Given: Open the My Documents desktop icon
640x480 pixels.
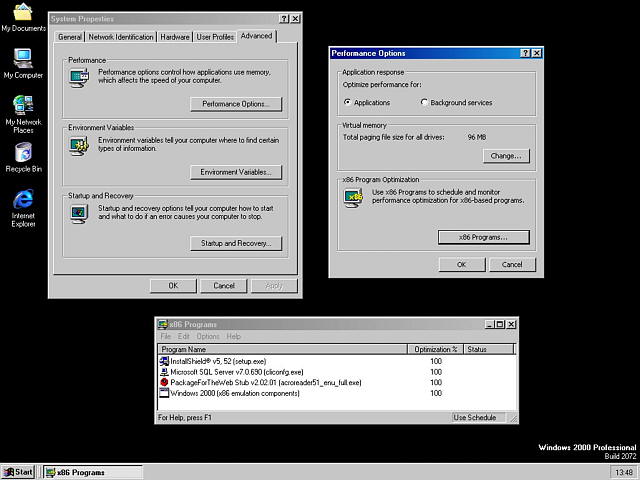Looking at the screenshot, I should point(23,17).
